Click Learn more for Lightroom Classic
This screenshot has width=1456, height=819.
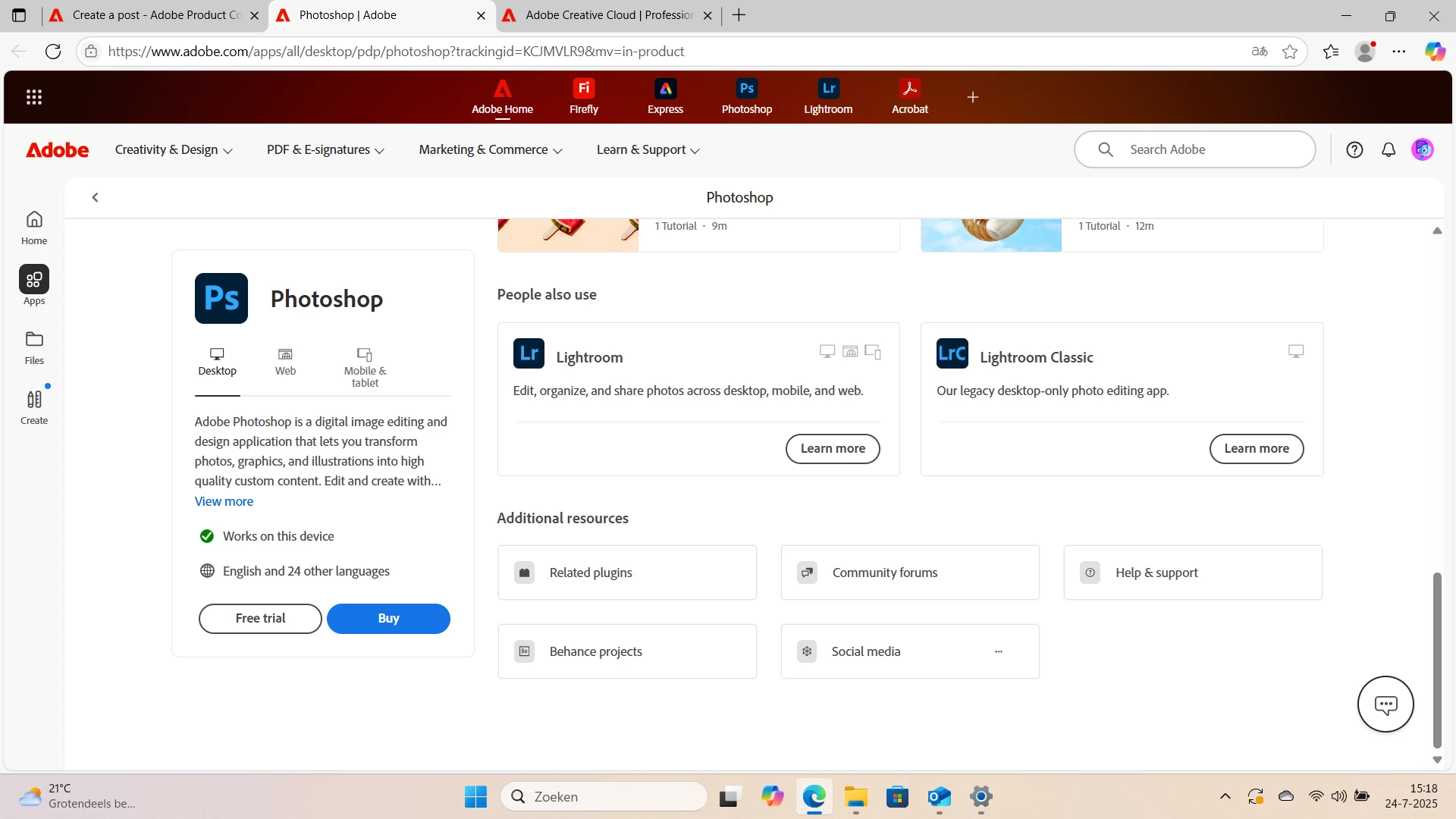tap(1256, 449)
